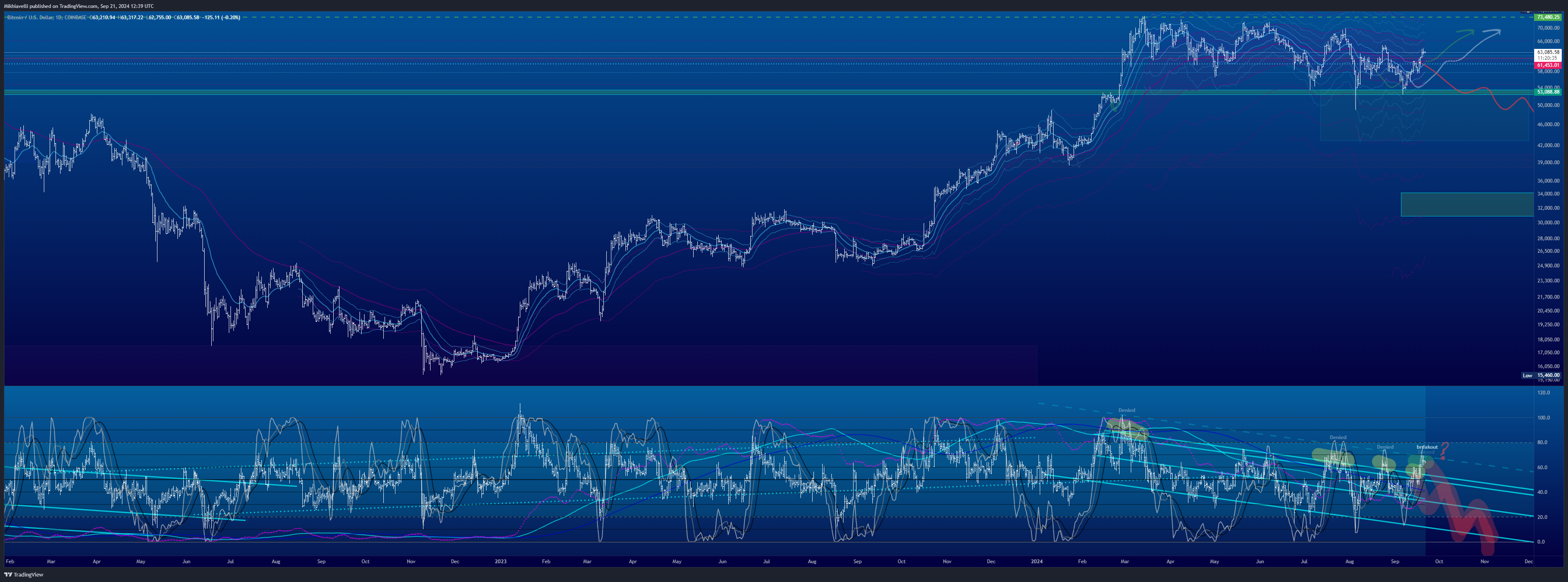Click the 24,900.00 price scale value
Viewport: 1568px width, 582px height.
(1548, 265)
